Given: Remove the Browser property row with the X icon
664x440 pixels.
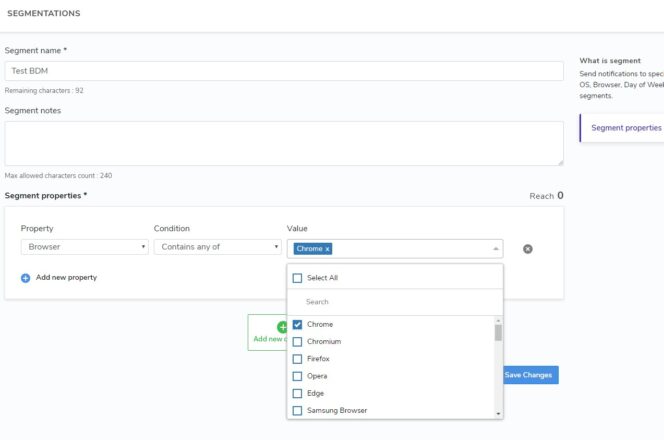Looking at the screenshot, I should click(x=528, y=249).
